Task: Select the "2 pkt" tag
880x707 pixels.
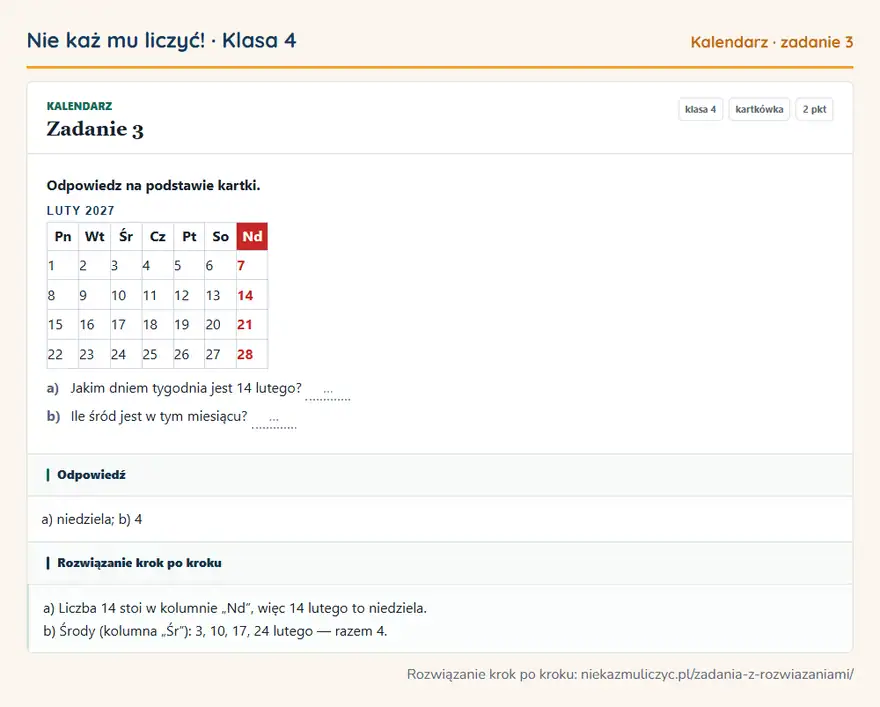Action: (814, 109)
